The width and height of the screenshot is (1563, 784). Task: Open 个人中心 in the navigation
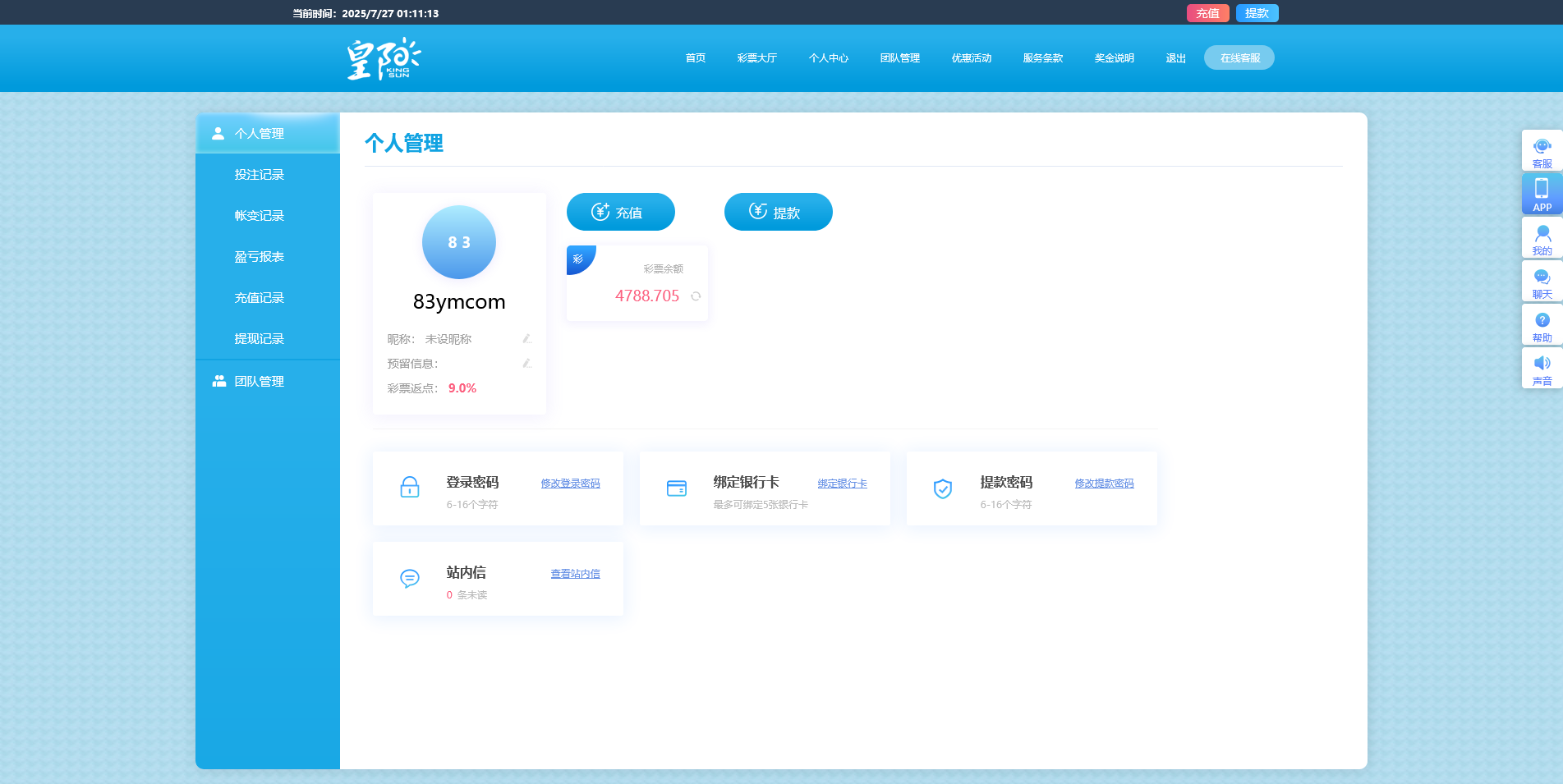pyautogui.click(x=829, y=58)
